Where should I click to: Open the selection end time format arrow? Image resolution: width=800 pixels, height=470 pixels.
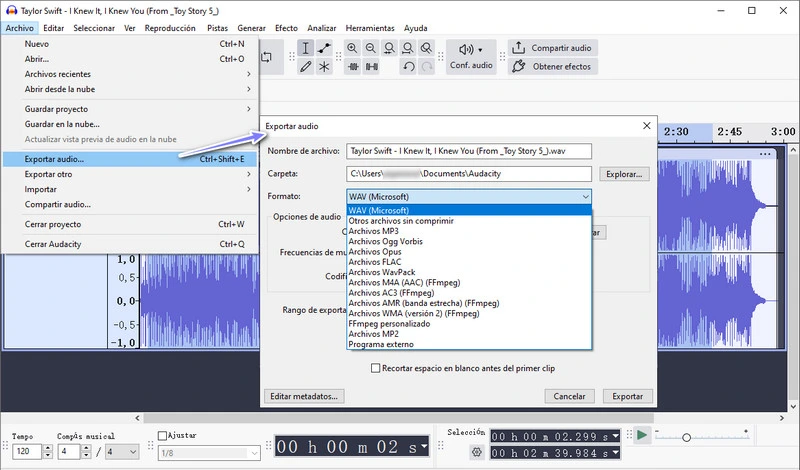[x=615, y=453]
